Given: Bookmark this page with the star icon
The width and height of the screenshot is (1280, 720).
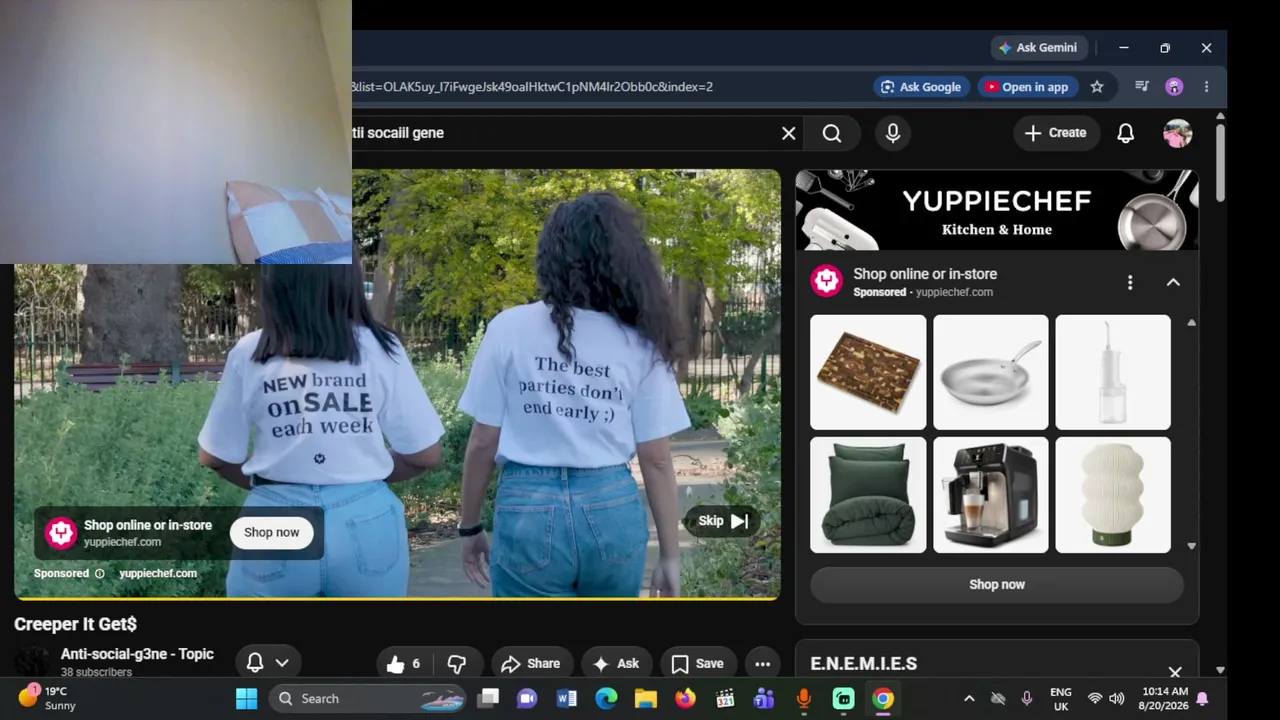Looking at the screenshot, I should tap(1097, 87).
